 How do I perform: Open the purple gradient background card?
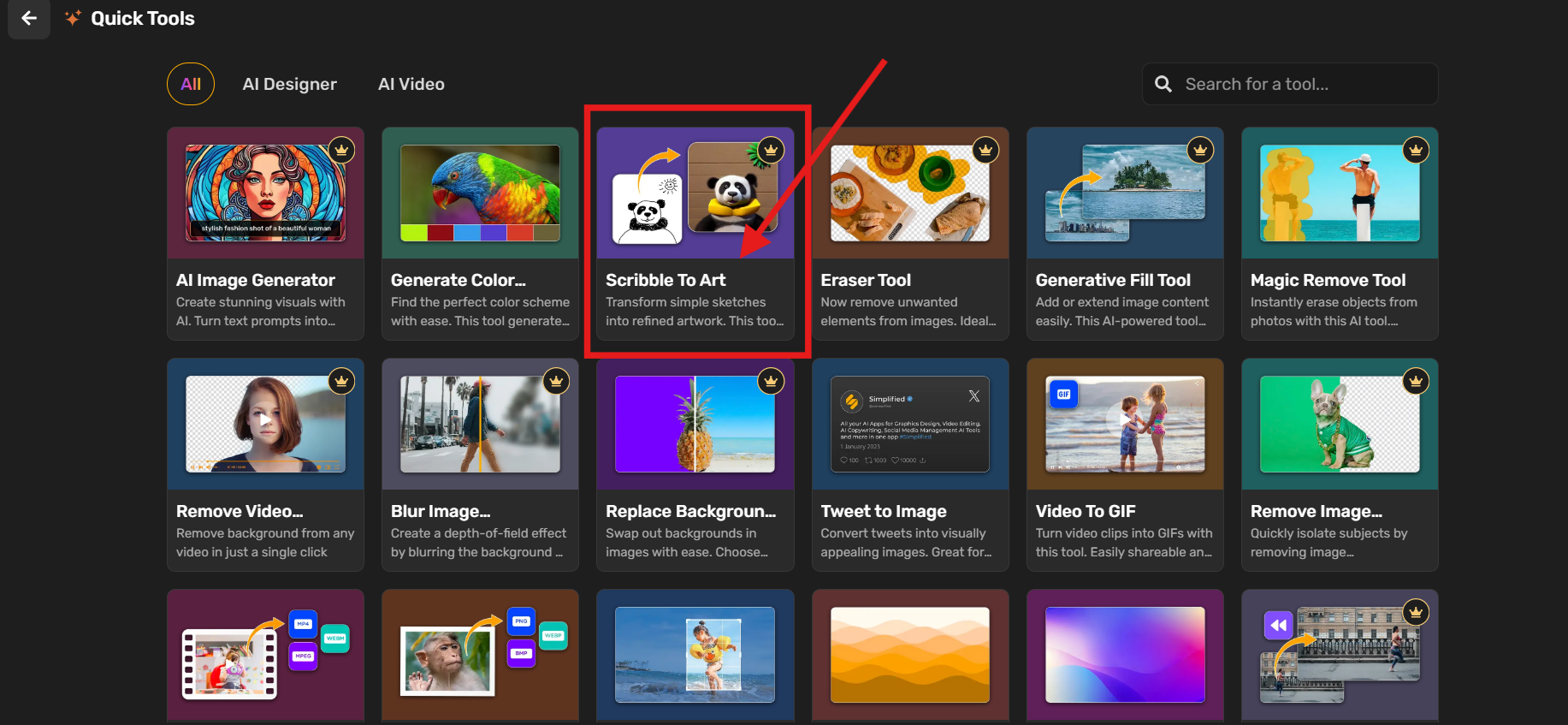pos(1125,655)
